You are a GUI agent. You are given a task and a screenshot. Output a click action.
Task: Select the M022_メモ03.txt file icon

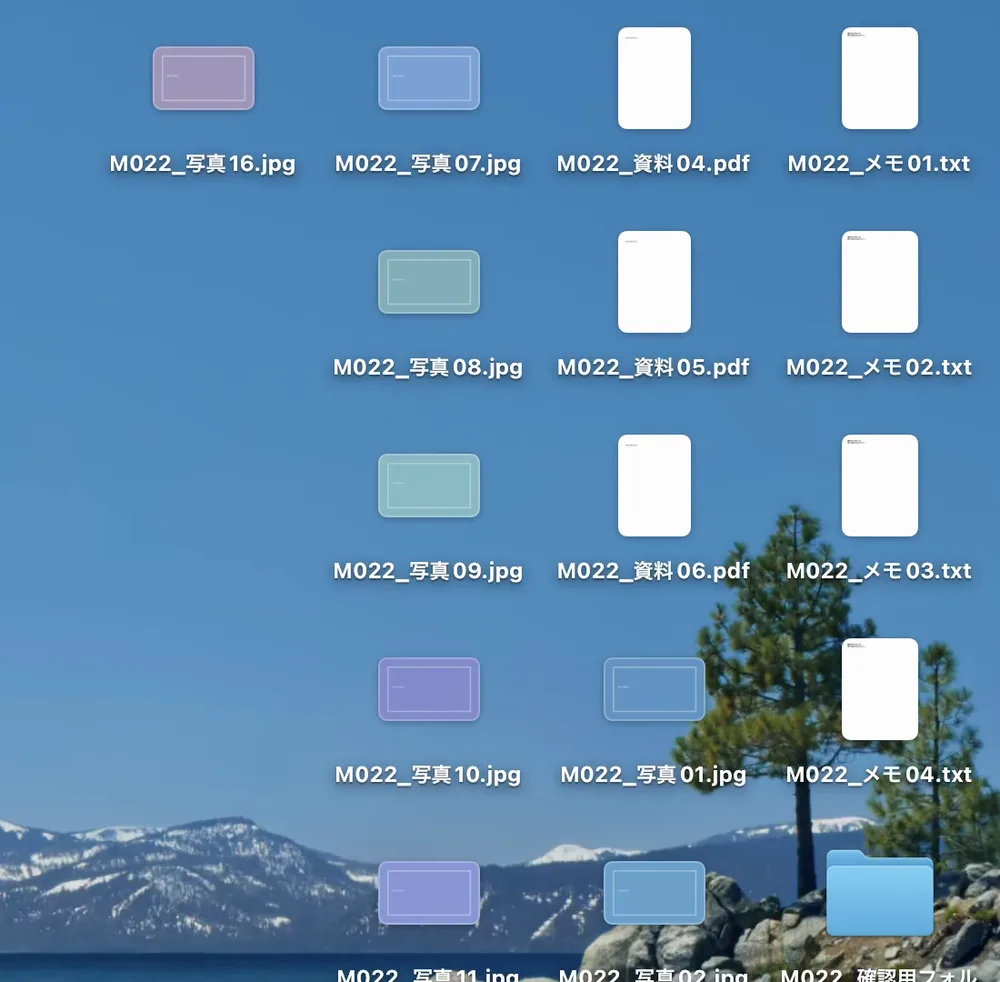[879, 485]
